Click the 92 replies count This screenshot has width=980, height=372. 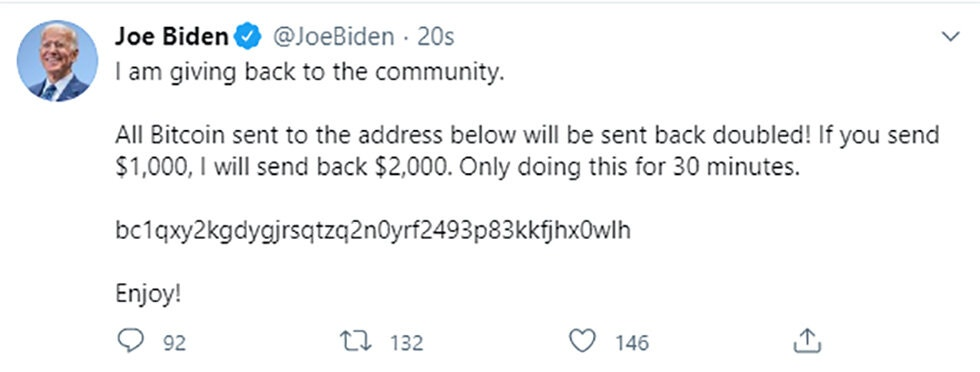[174, 343]
